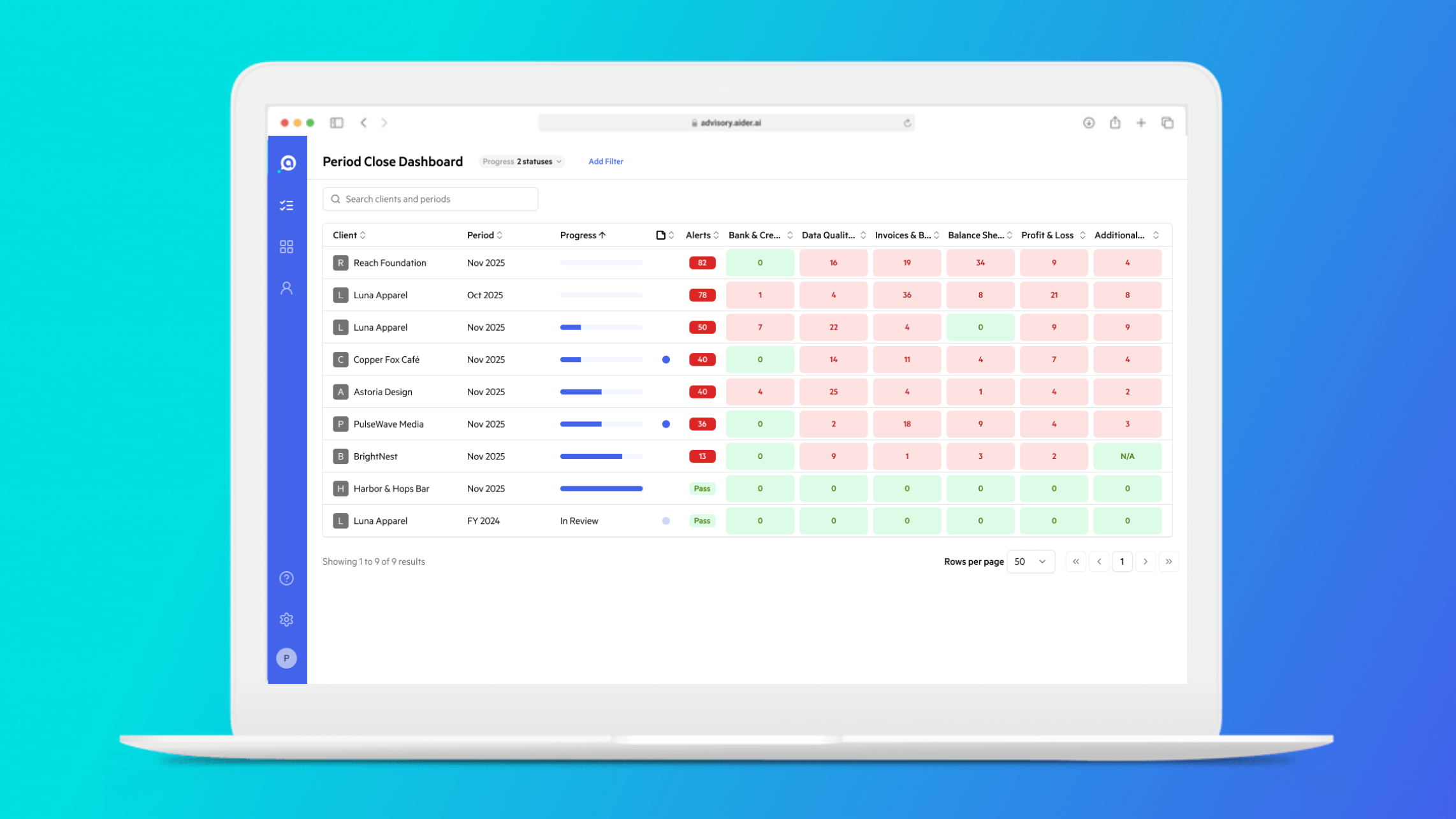Open the settings gear icon
The width and height of the screenshot is (1456, 819).
point(286,620)
